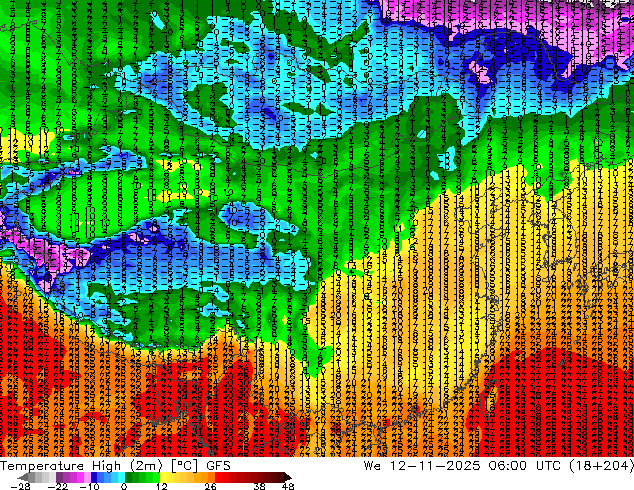Click the magenta swatch in the legend
Viewport: 634px width, 490px height.
(x=80, y=477)
